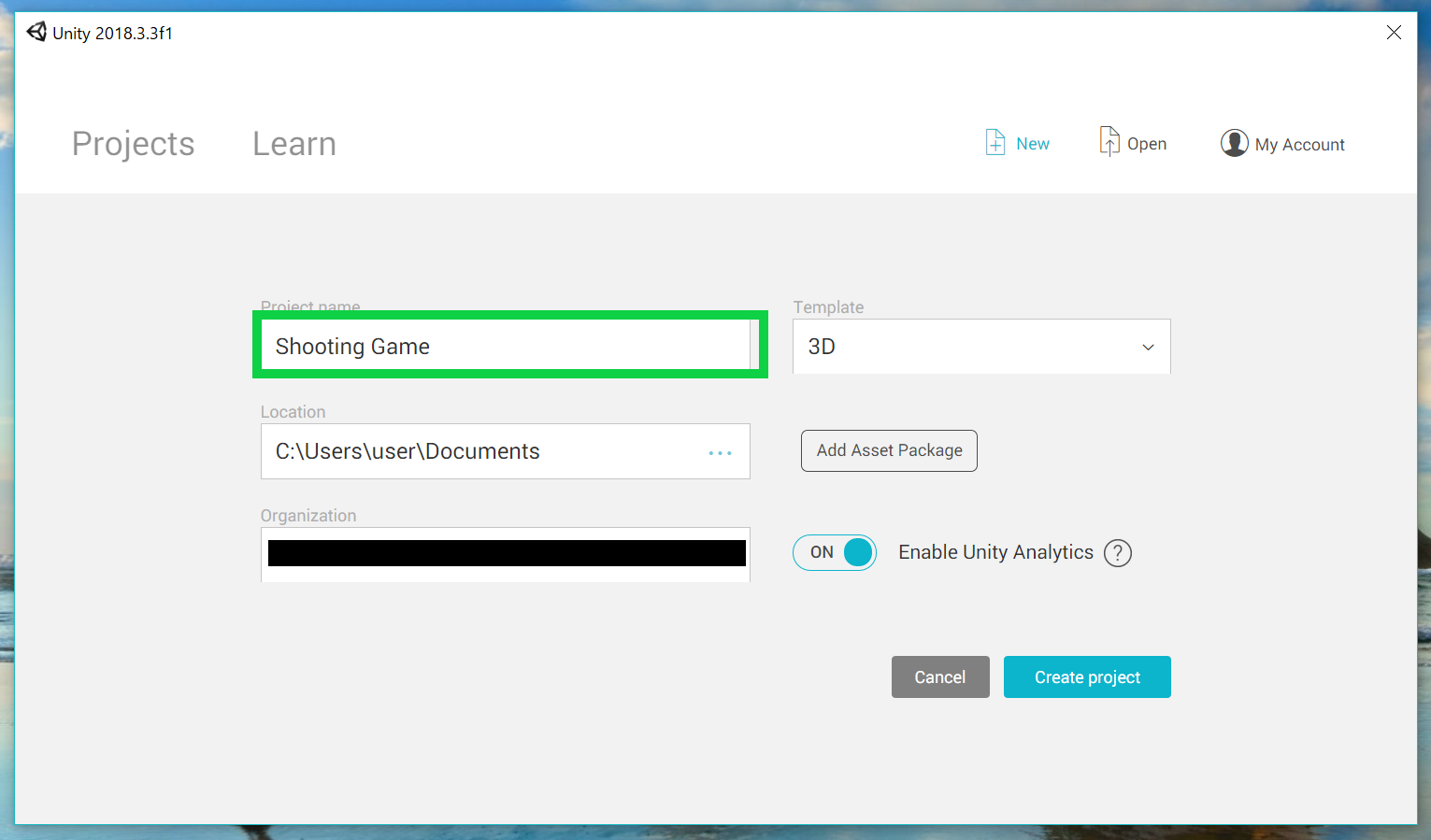
Task: Focus the Project name field "Shooting Game"
Action: 505,347
